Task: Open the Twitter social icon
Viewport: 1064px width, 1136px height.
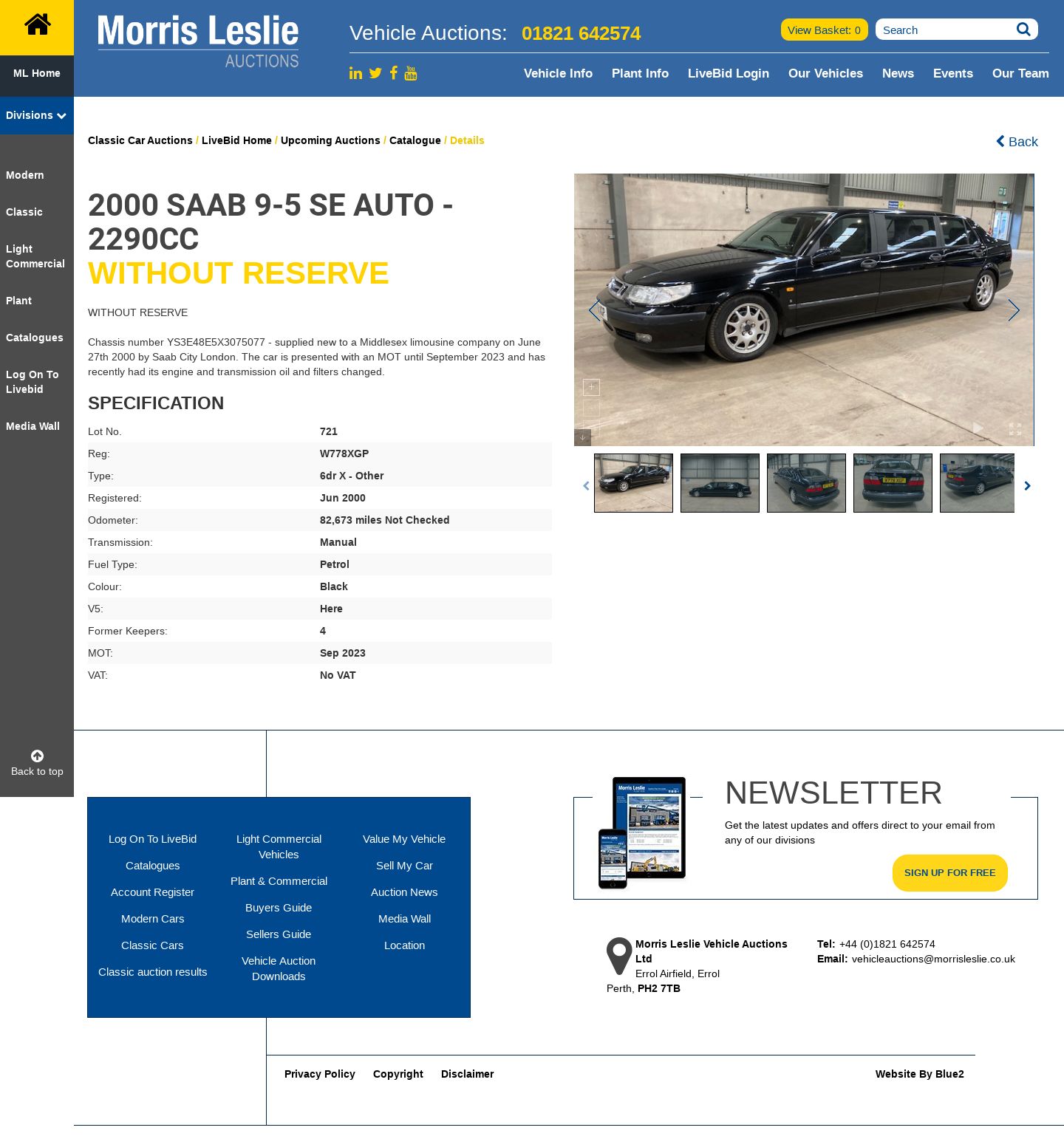Action: coord(375,73)
